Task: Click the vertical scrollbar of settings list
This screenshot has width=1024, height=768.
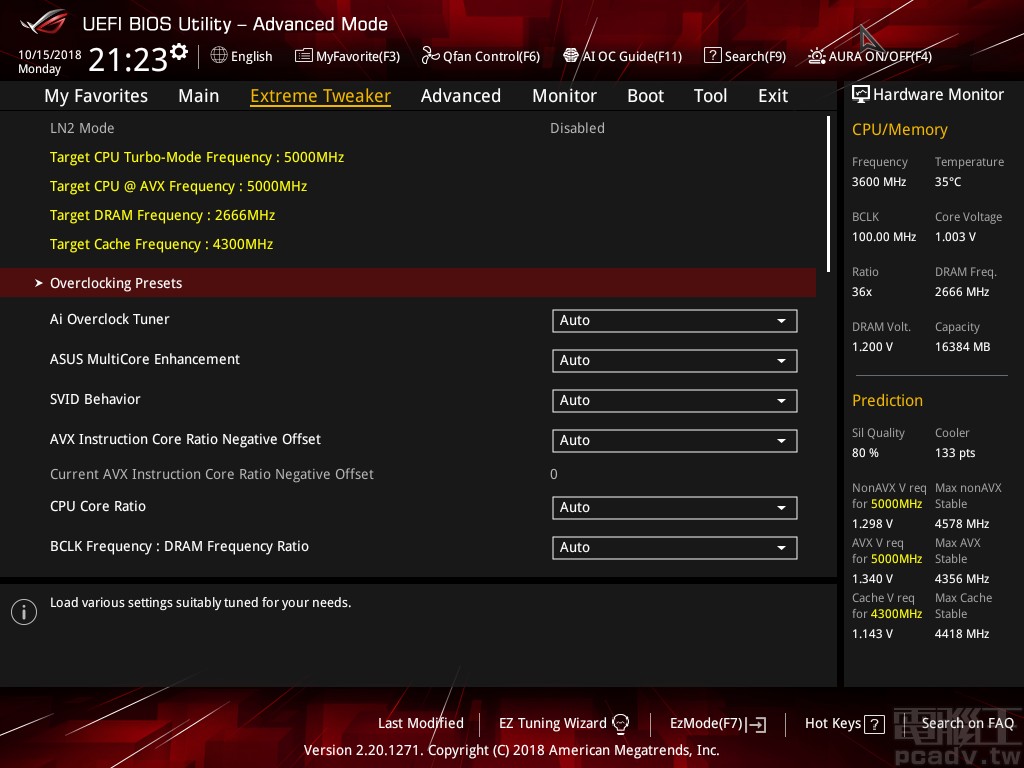Action: point(828,190)
